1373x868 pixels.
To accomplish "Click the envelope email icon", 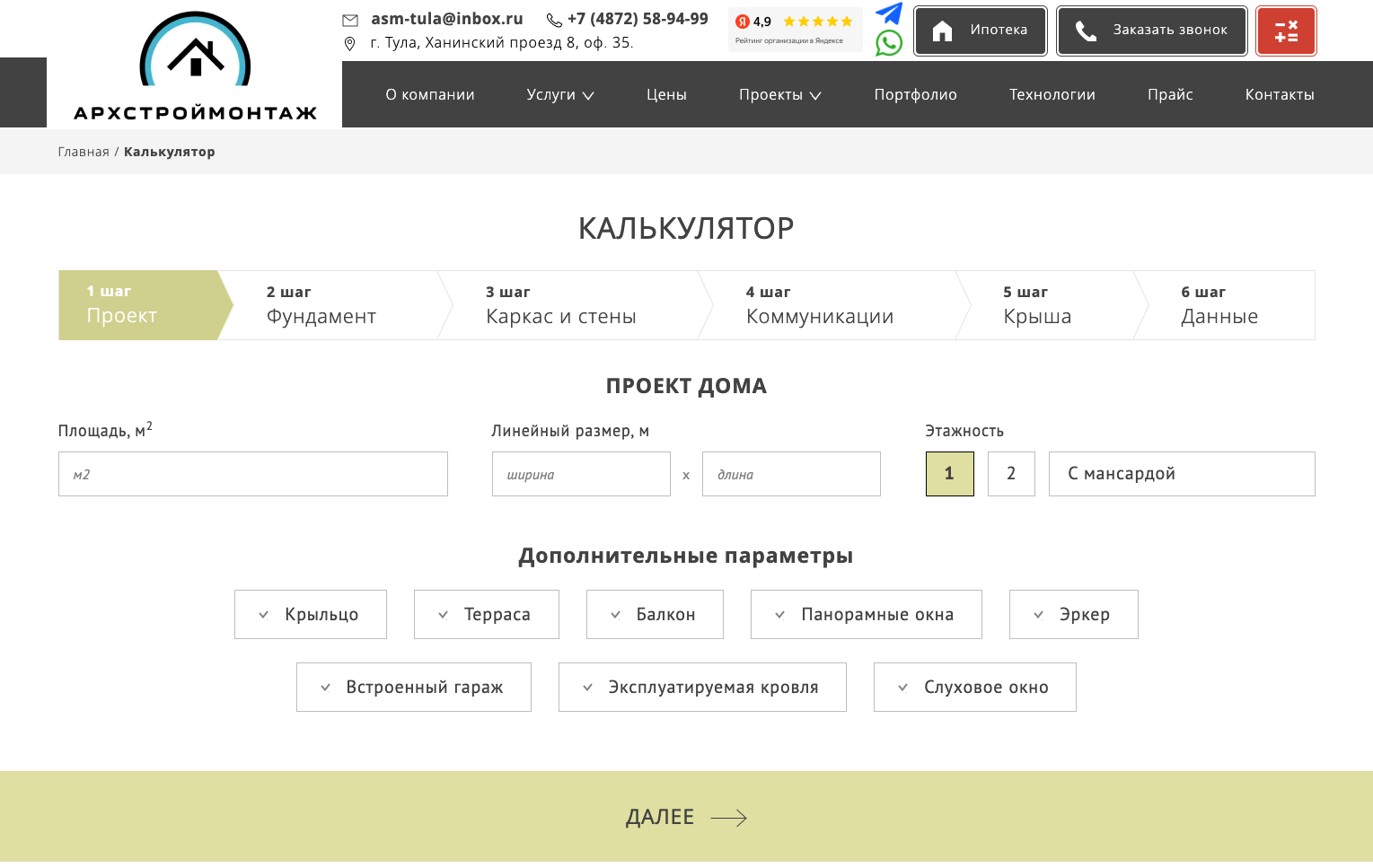I will click(350, 20).
